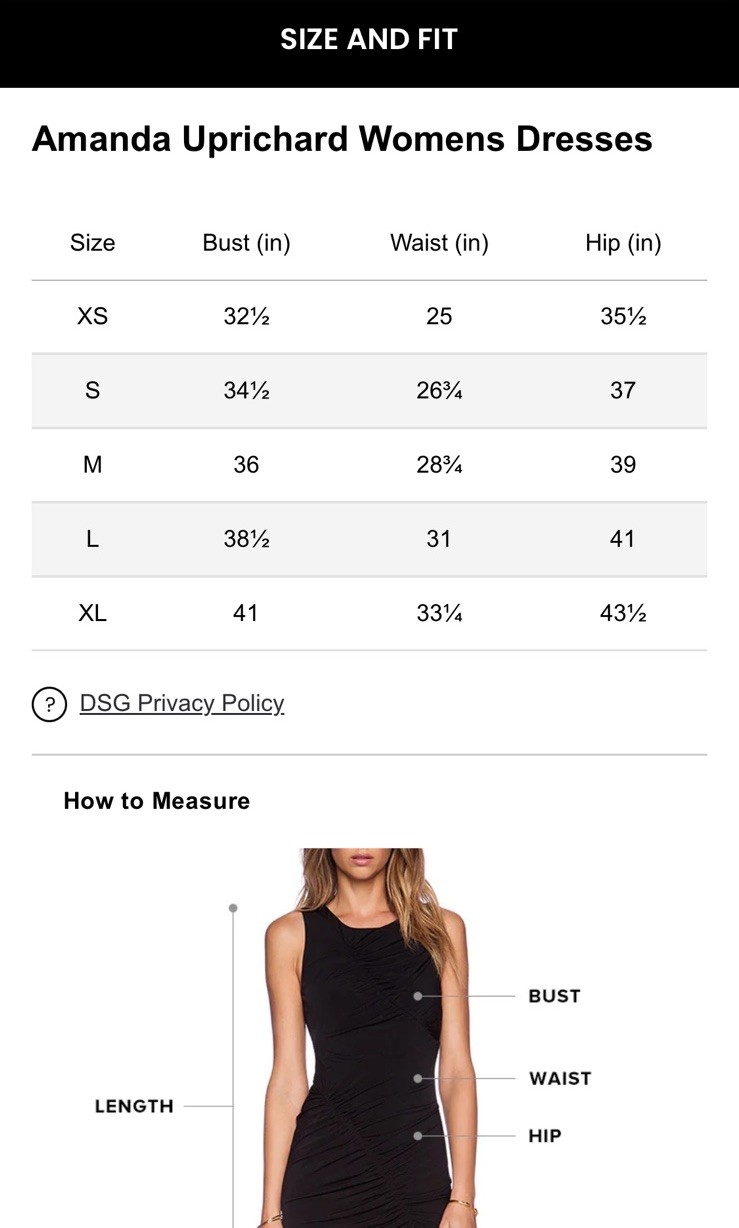Click the Waist (in) column header
Screen dimensions: 739x1228
pos(439,243)
